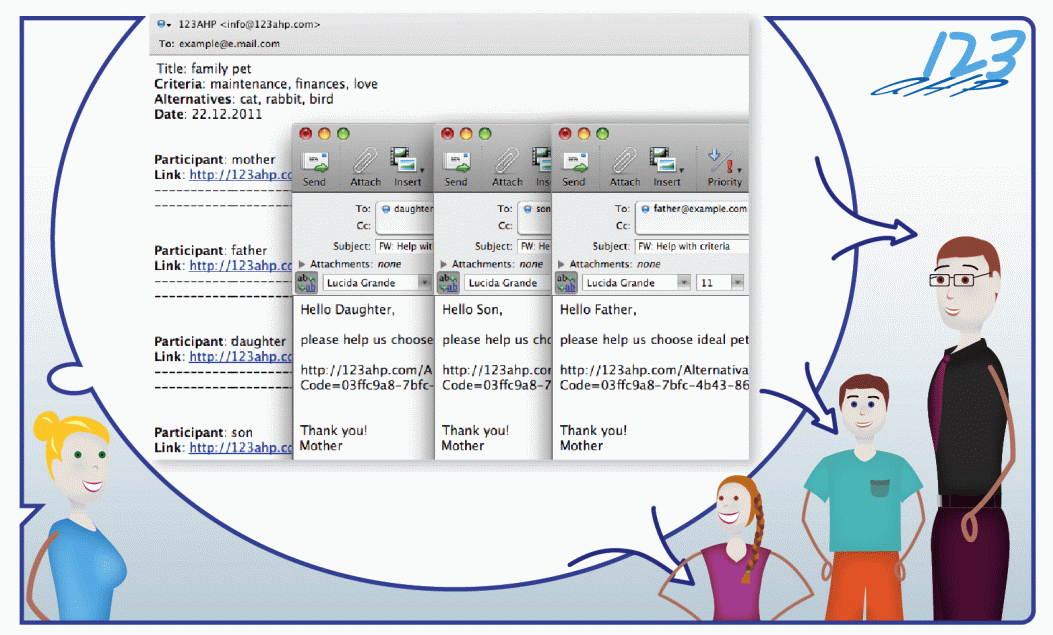The image size is (1053, 635).
Task: Open the 123ahp link for participant mother
Action: pos(240,175)
